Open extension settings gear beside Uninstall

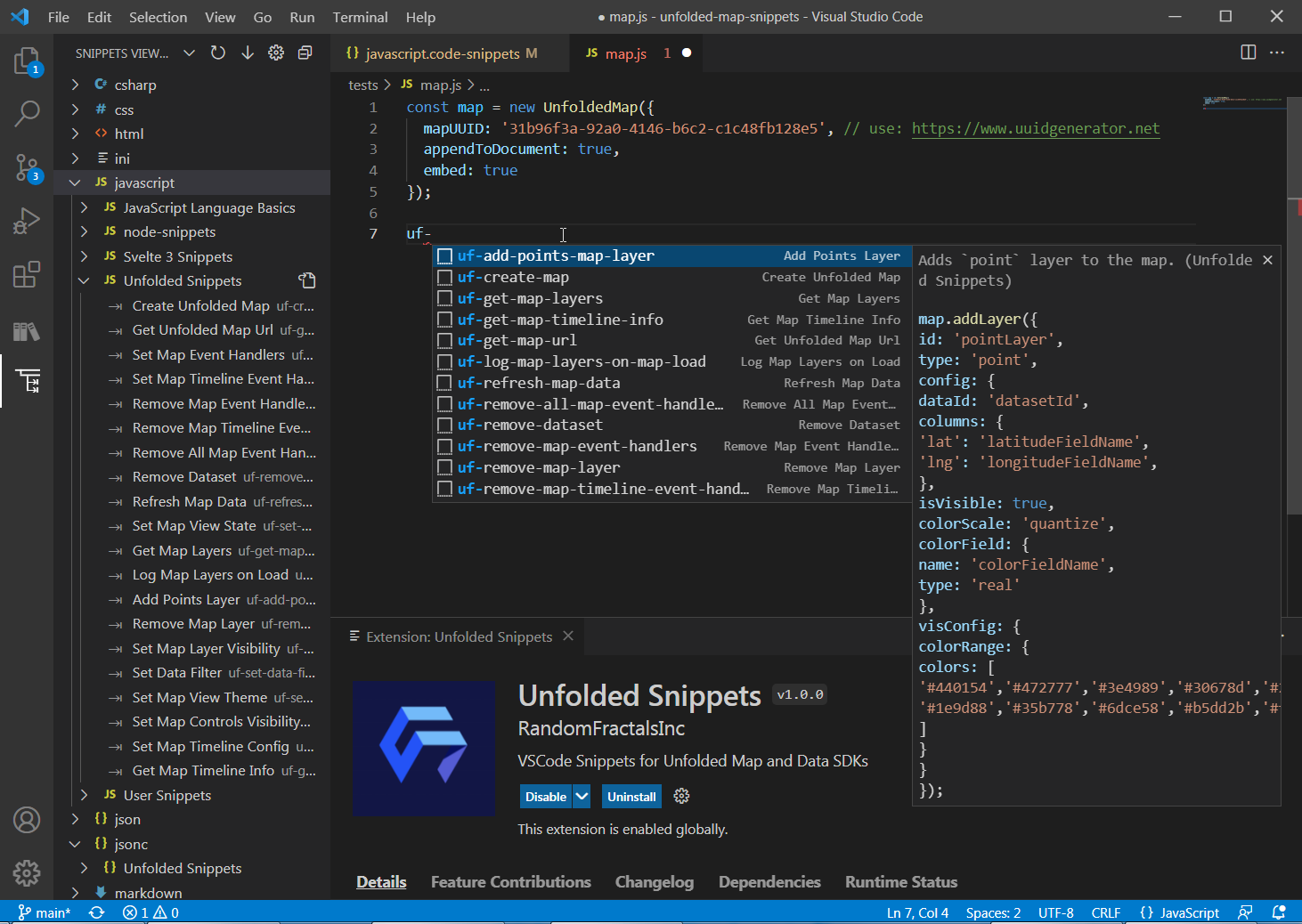[x=681, y=797]
